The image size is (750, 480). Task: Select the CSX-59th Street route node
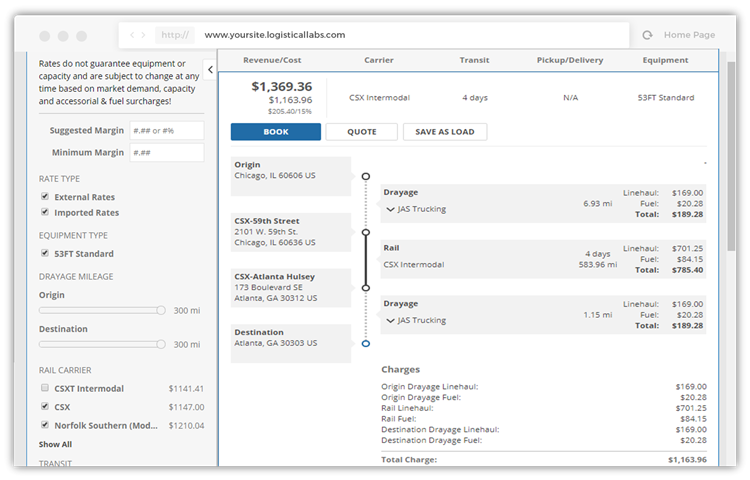click(366, 232)
